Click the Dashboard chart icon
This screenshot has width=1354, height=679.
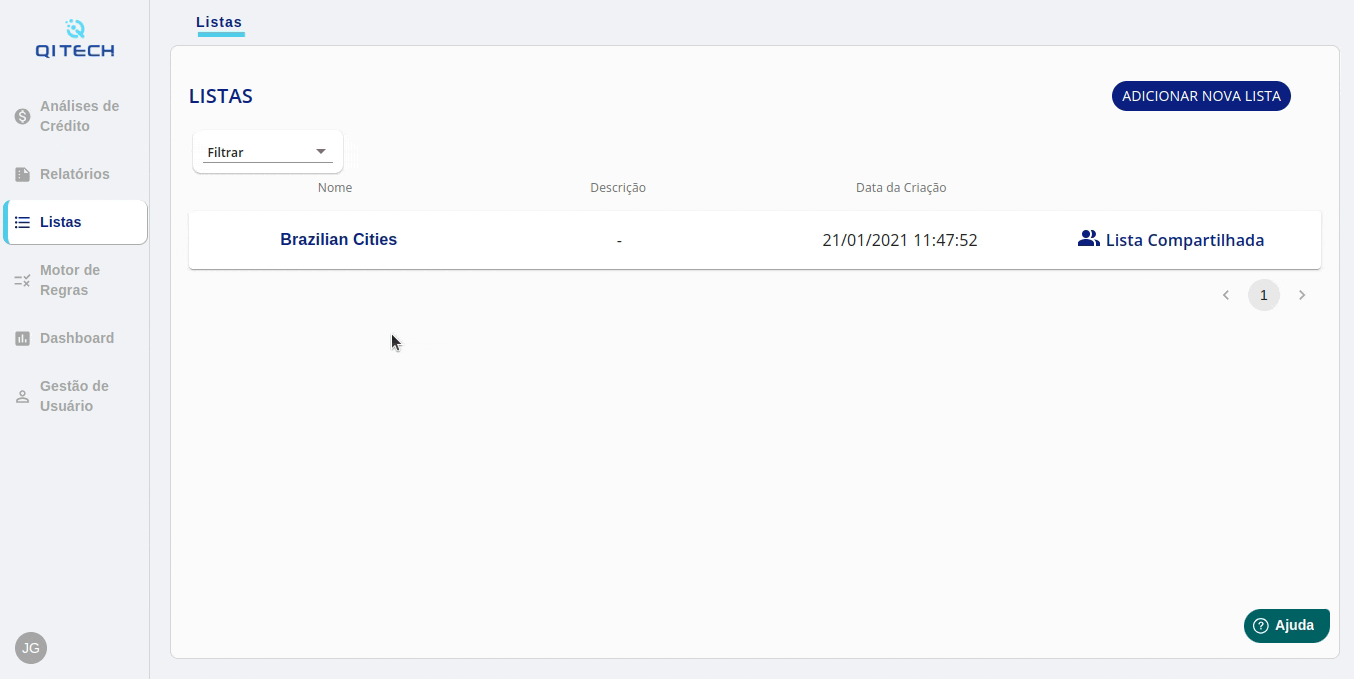coord(22,339)
